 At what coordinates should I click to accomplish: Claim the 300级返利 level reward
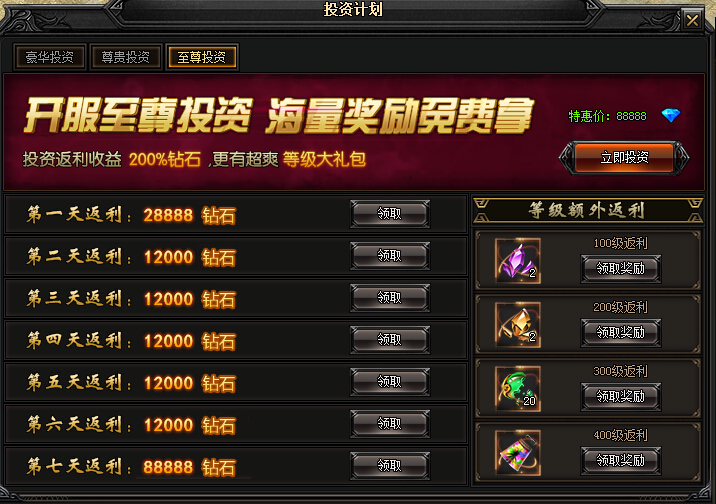(x=621, y=397)
